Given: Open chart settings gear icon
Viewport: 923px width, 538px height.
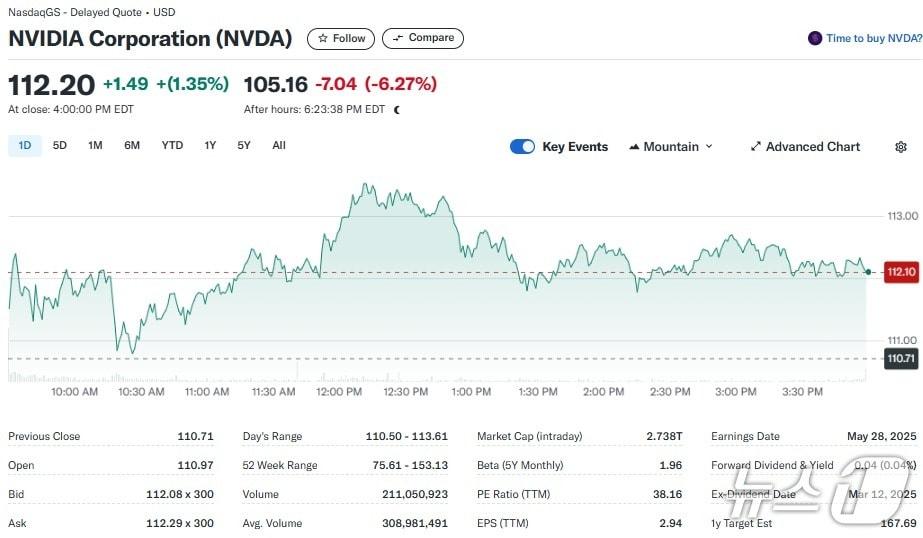Looking at the screenshot, I should [x=900, y=147].
